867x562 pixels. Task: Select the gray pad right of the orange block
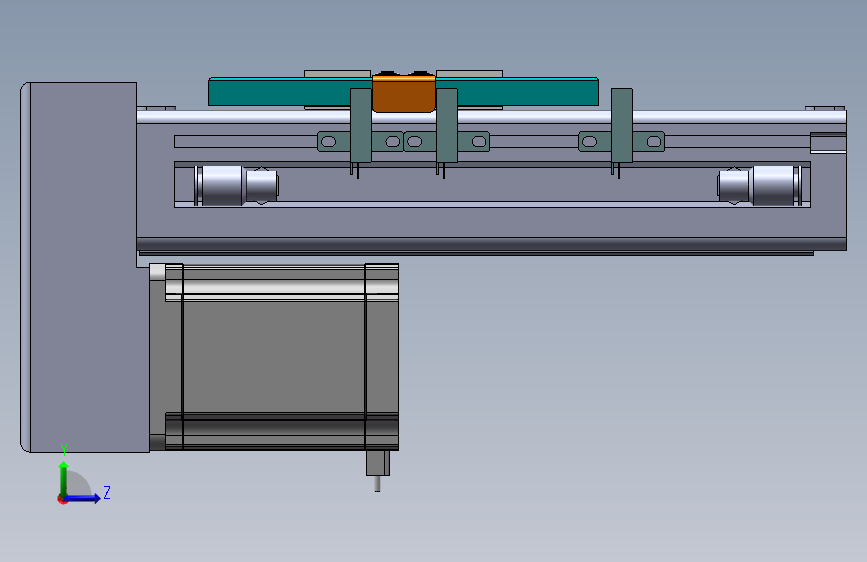coord(469,74)
